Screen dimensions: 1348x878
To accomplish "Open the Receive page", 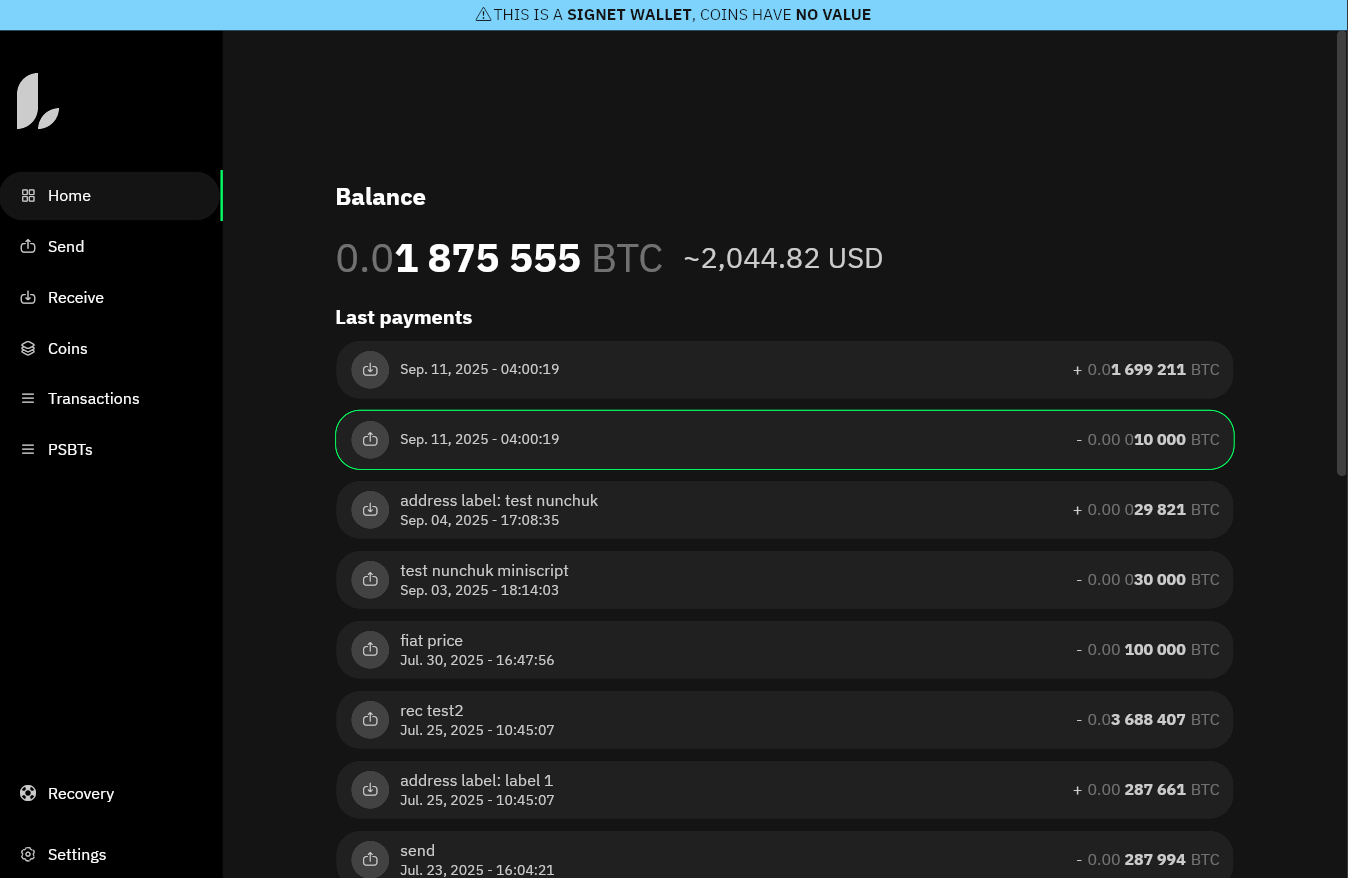I will (x=75, y=298).
